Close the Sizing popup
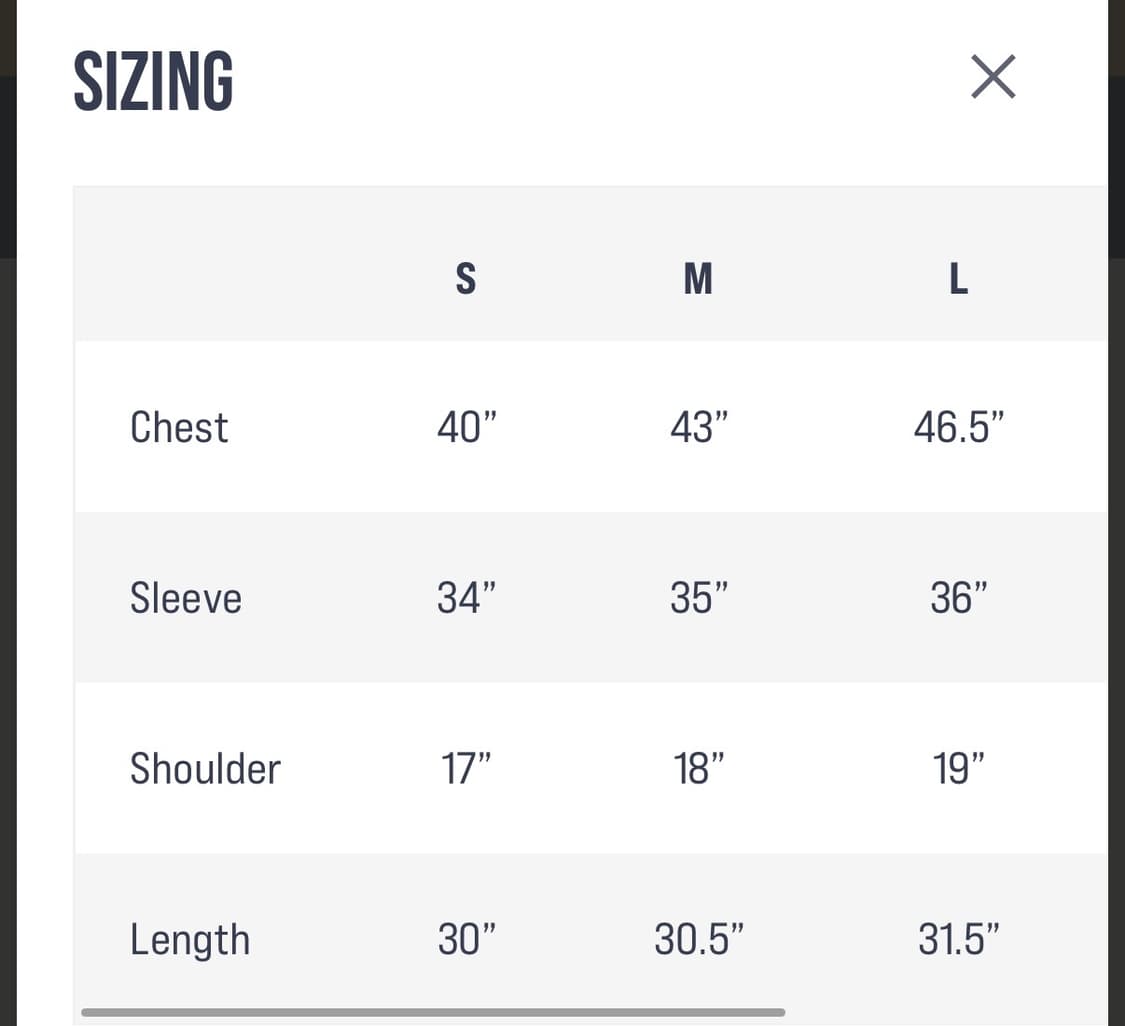The width and height of the screenshot is (1125, 1026). (x=993, y=77)
